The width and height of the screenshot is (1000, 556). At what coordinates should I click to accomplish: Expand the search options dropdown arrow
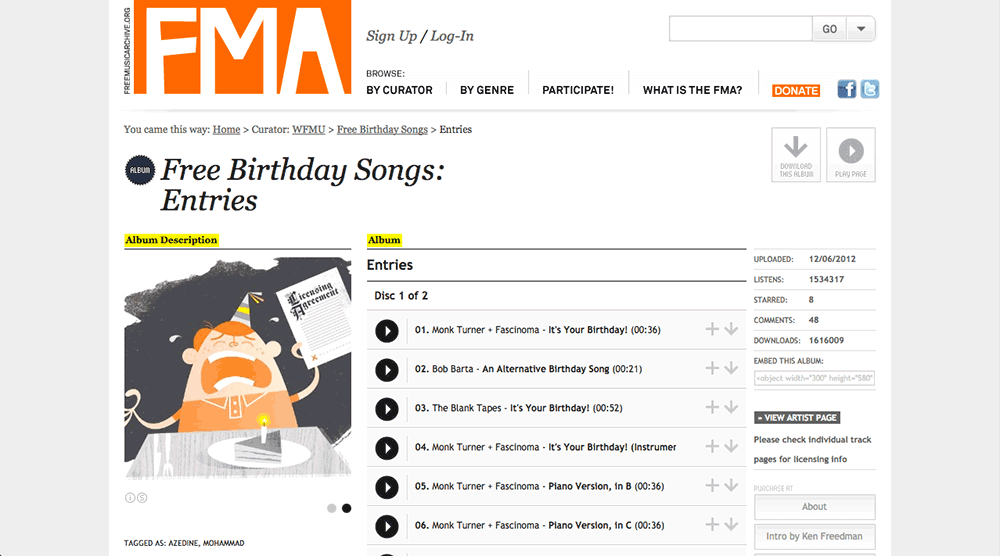pyautogui.click(x=861, y=29)
